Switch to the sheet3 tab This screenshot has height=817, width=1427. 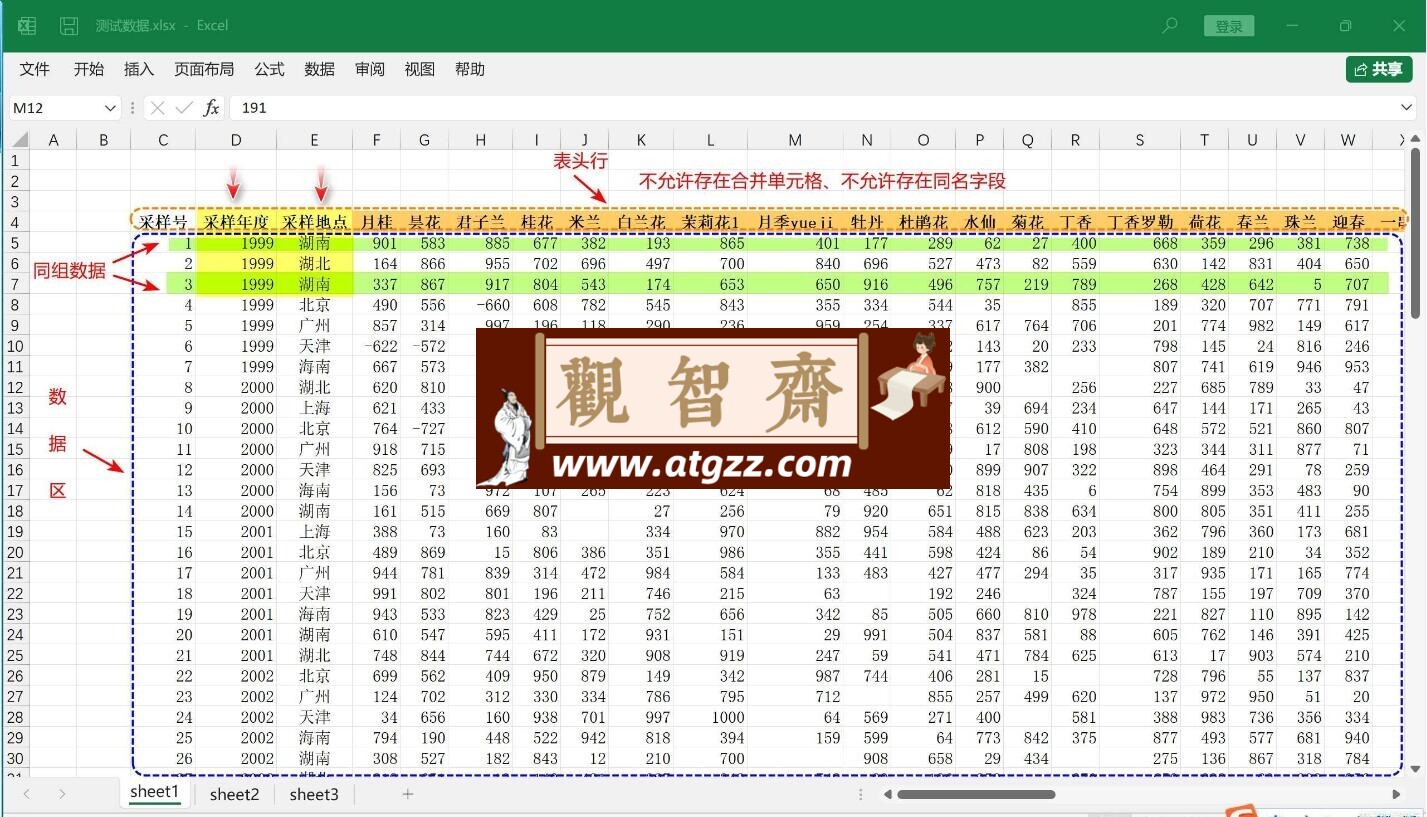(x=314, y=794)
